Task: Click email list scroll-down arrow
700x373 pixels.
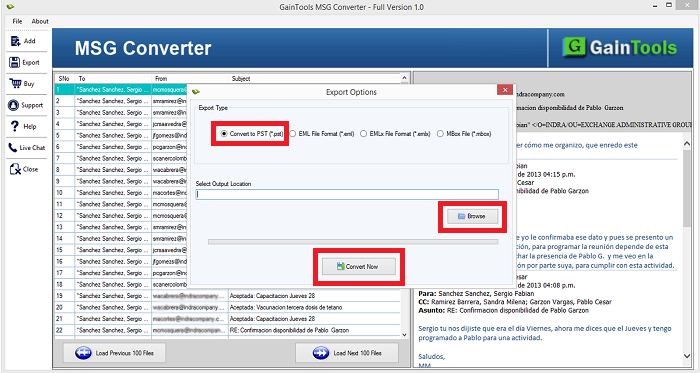Action: pos(404,335)
